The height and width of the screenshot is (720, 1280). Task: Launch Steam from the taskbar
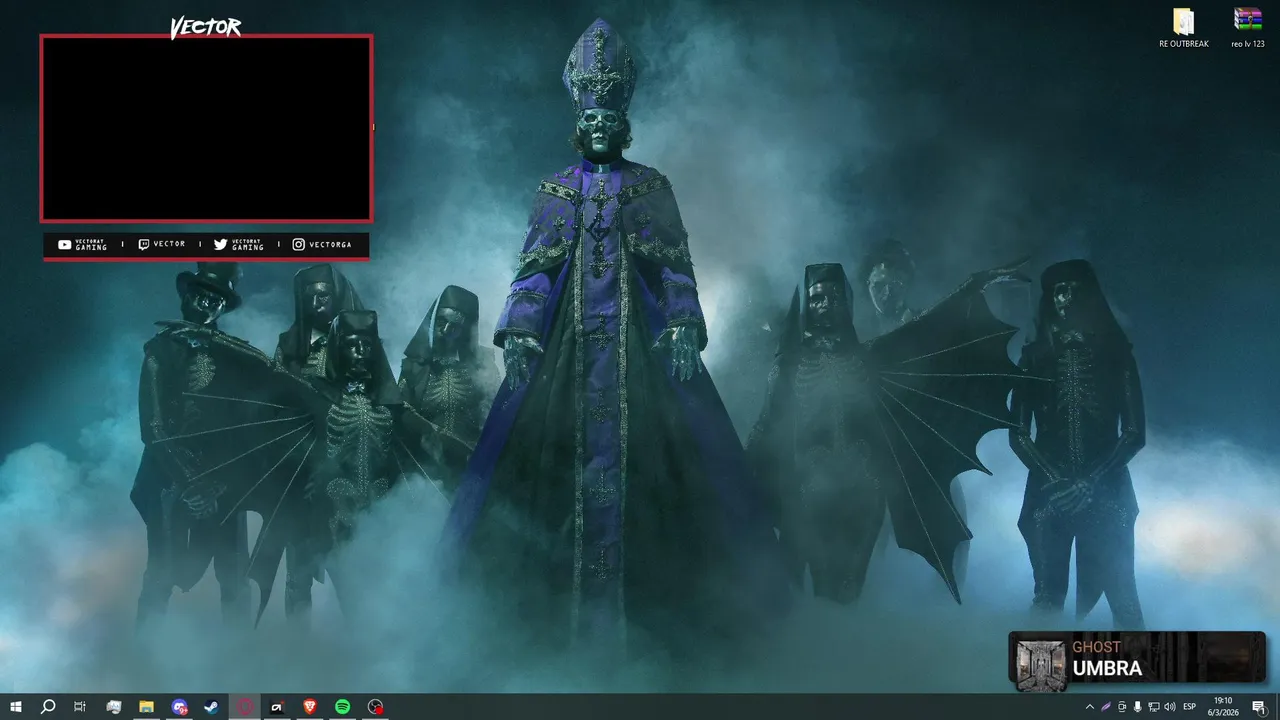tap(211, 707)
